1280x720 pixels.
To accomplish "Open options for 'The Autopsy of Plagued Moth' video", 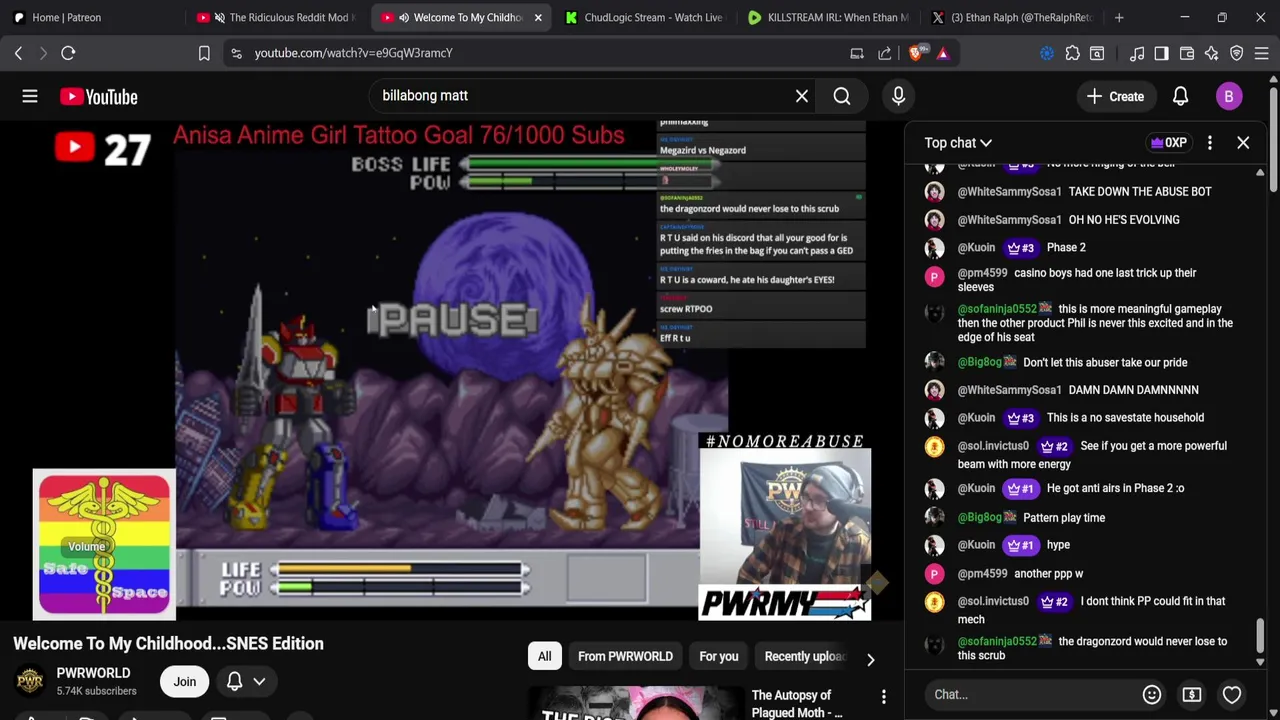I will [x=883, y=696].
